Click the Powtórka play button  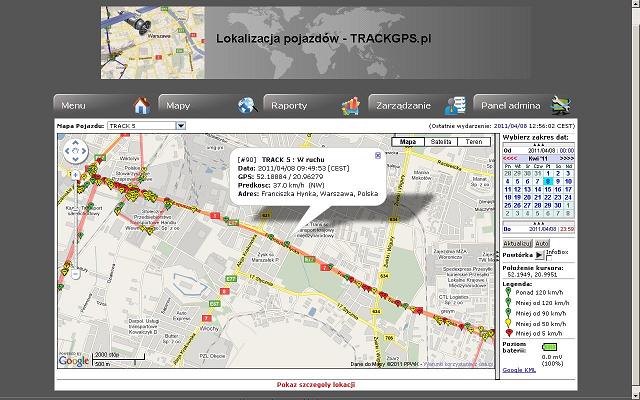click(539, 255)
